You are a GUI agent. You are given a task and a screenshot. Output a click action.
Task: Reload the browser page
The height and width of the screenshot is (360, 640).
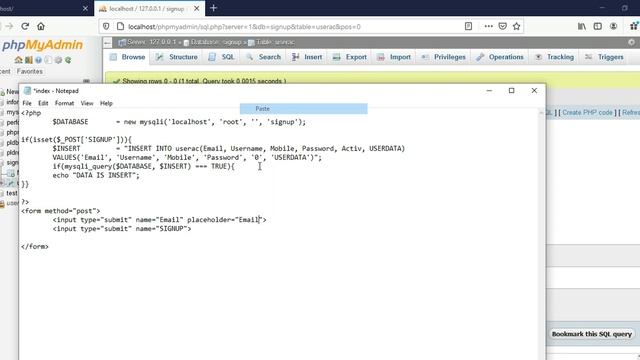[x=25, y=27]
